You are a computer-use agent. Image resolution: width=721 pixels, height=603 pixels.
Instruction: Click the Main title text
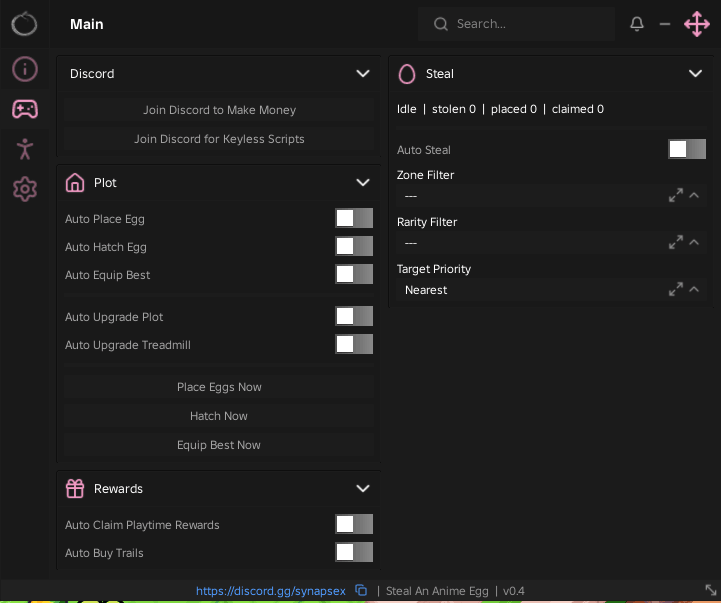[x=86, y=24]
